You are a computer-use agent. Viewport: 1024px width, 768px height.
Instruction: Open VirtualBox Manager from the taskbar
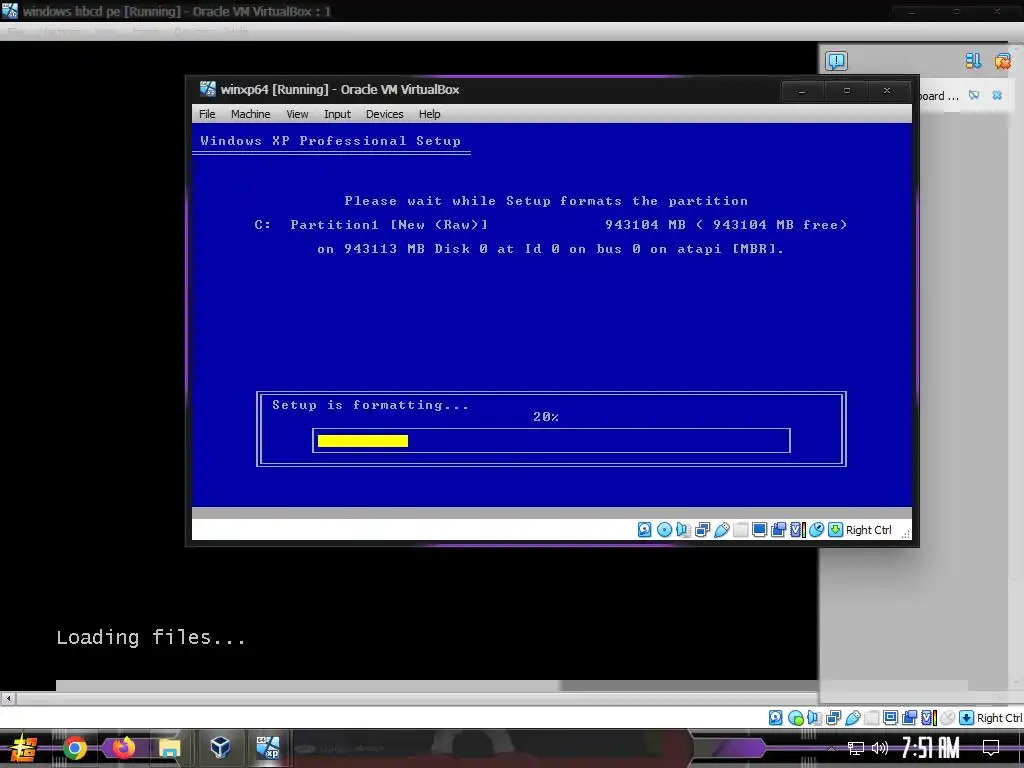tap(220, 747)
